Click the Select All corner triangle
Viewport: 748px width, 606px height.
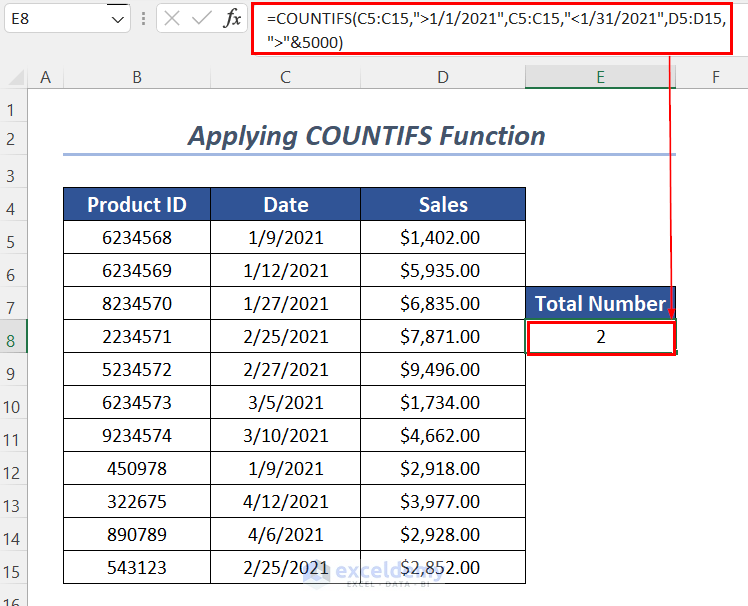(x=15, y=77)
